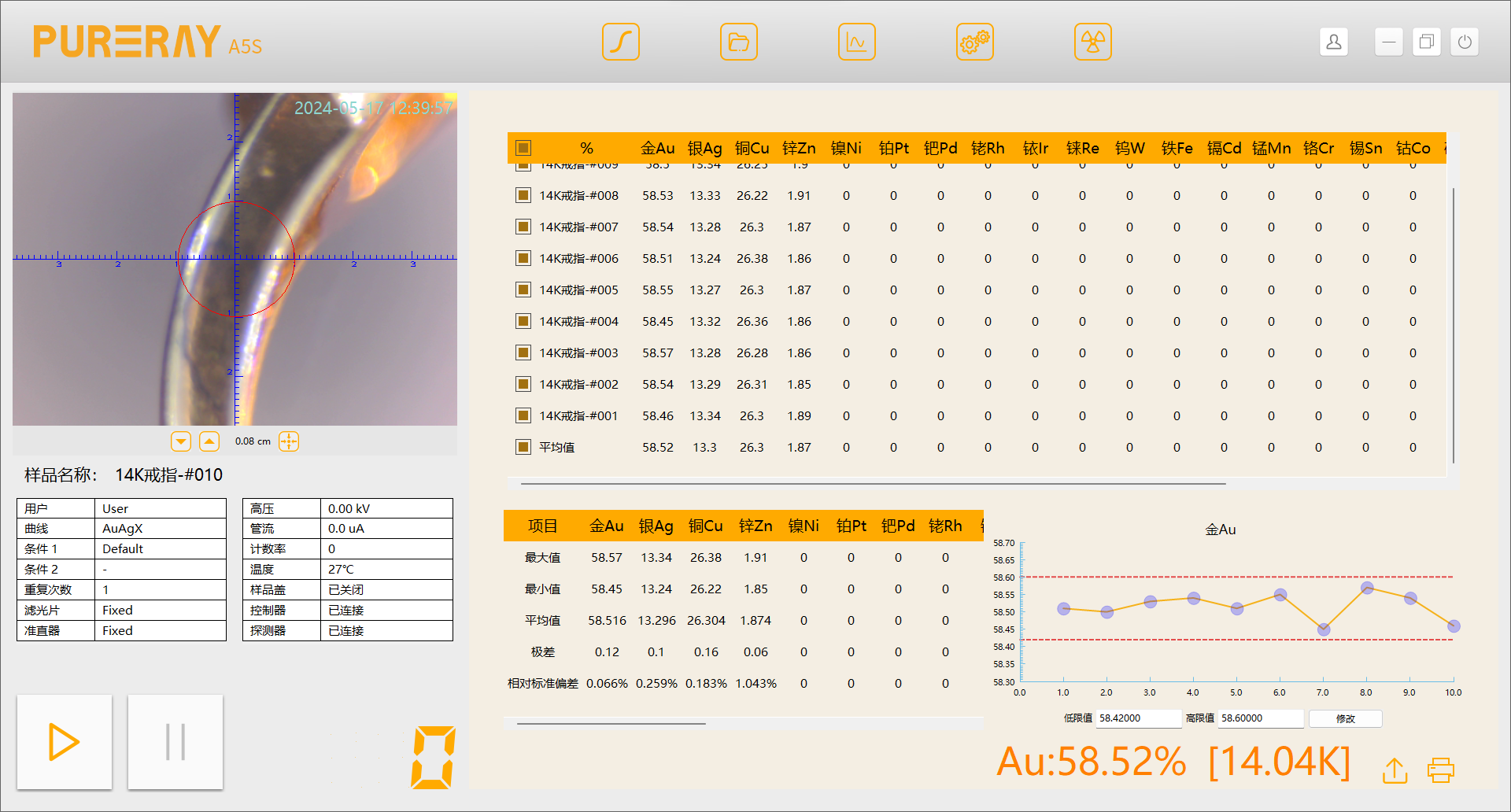Click the PURERAY A5S logo
The image size is (1511, 812).
coord(148,42)
